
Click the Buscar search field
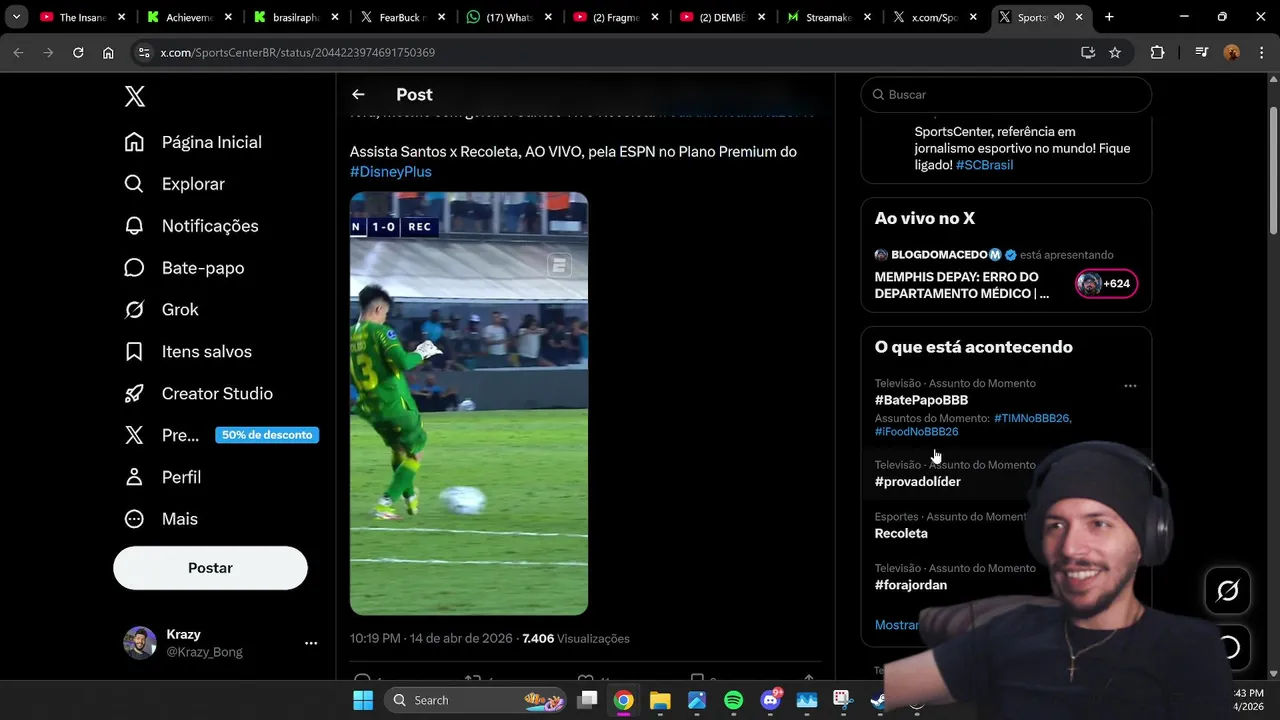1006,94
